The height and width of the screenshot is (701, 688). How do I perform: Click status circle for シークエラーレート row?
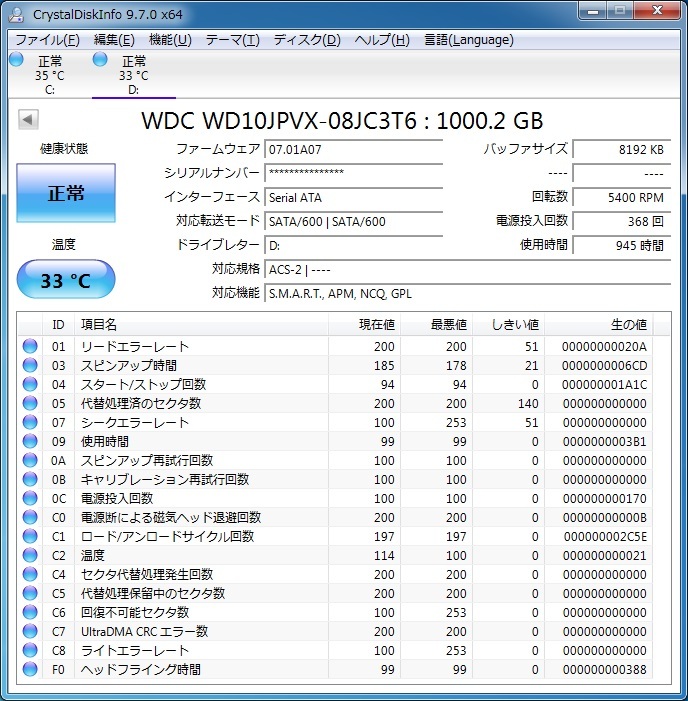pyautogui.click(x=30, y=422)
